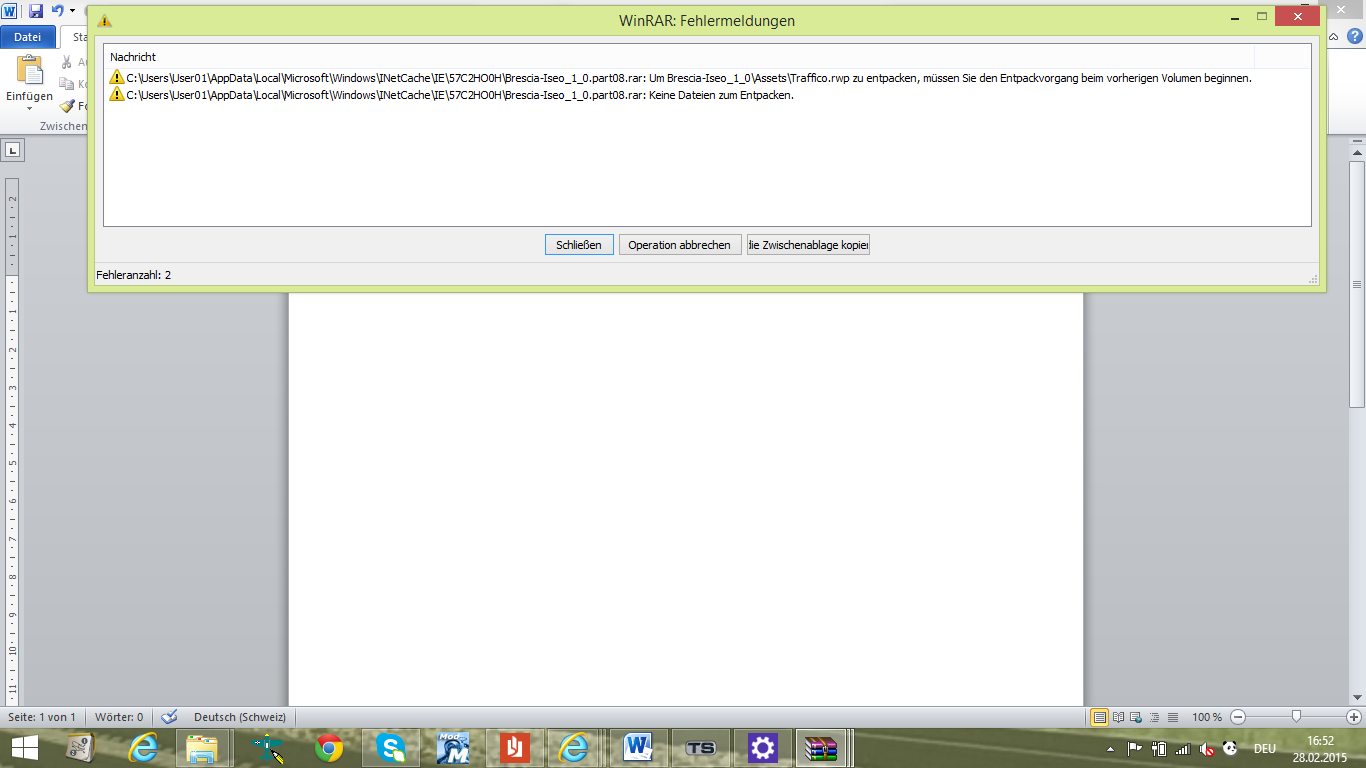Switch to Outline view in Word
Image resolution: width=1366 pixels, height=768 pixels.
(1154, 717)
